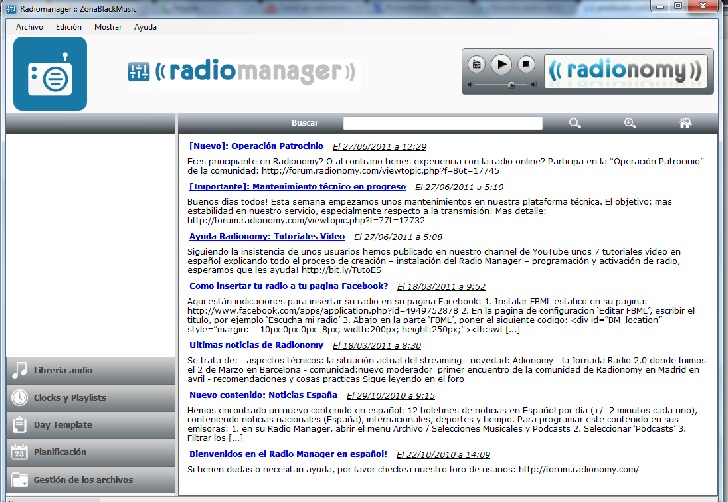
Task: Click the date of Operación Patrocinio post
Action: pyautogui.click(x=379, y=146)
